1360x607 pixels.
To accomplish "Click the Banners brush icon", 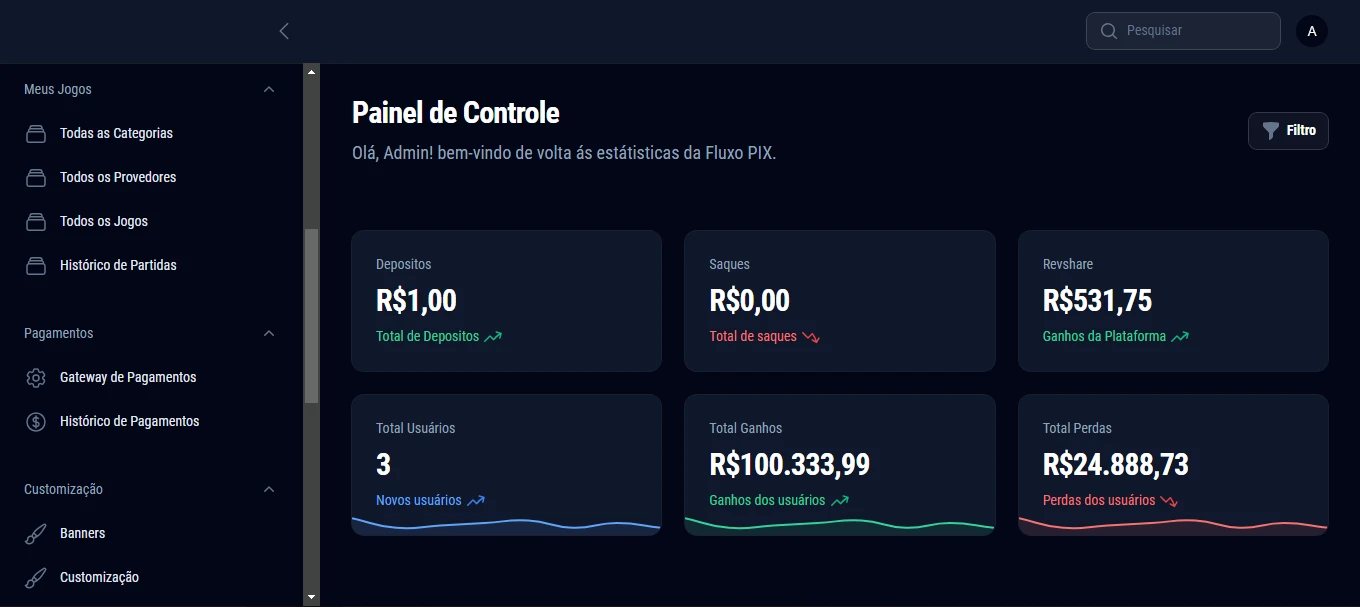I will (x=36, y=533).
